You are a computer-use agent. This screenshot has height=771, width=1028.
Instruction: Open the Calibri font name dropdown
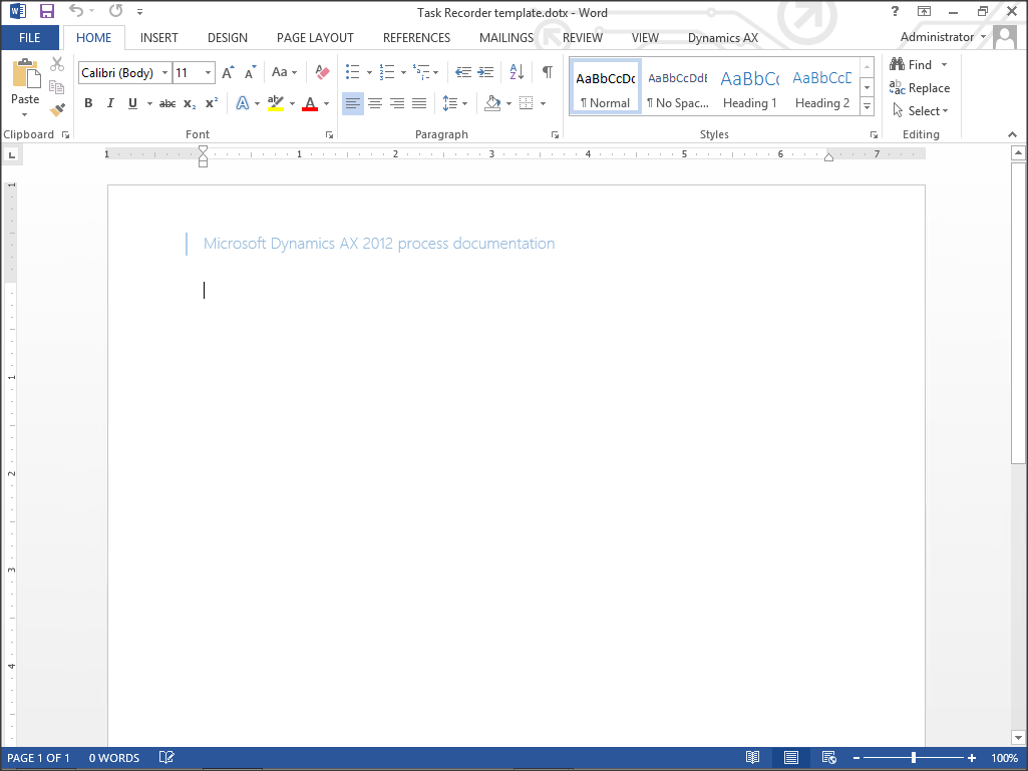pos(164,73)
